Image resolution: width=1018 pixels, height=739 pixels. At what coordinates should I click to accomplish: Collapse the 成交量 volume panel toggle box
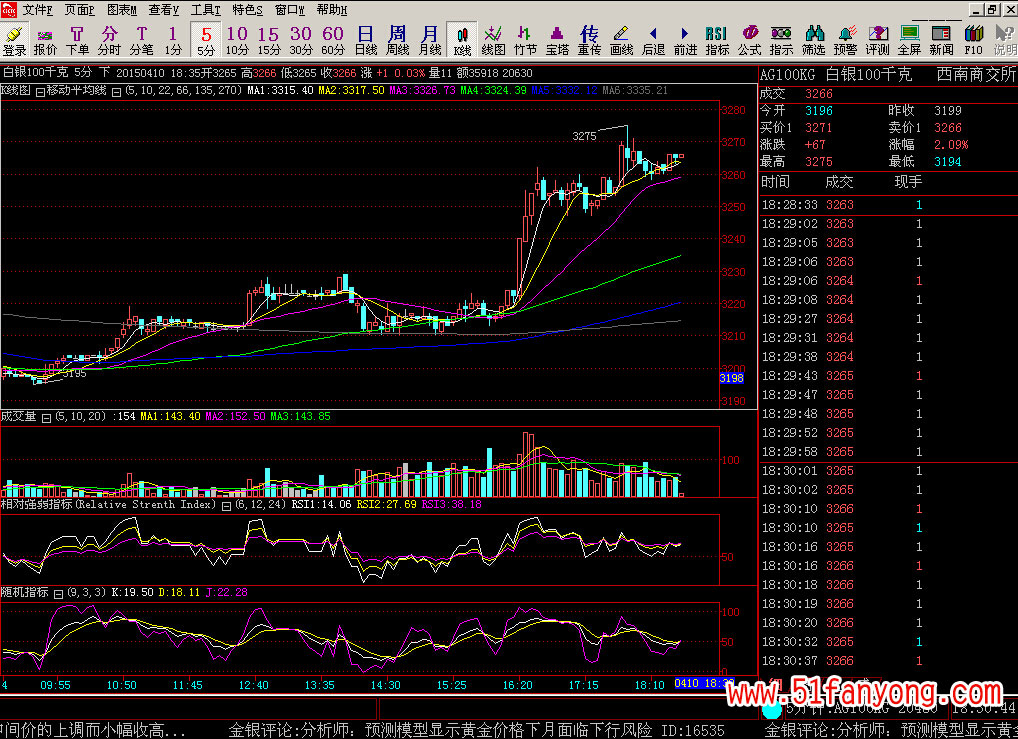click(x=46, y=418)
